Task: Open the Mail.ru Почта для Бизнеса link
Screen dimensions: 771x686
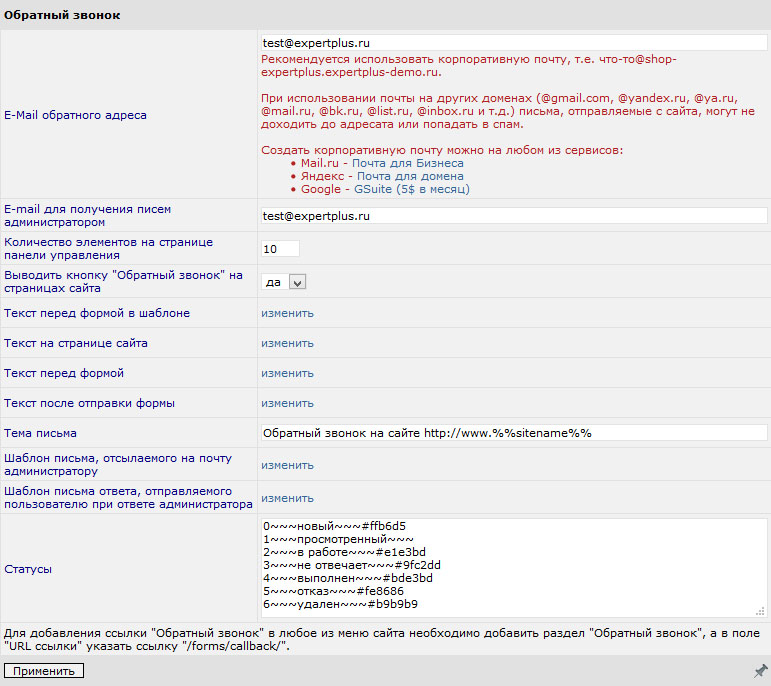Action: point(408,163)
